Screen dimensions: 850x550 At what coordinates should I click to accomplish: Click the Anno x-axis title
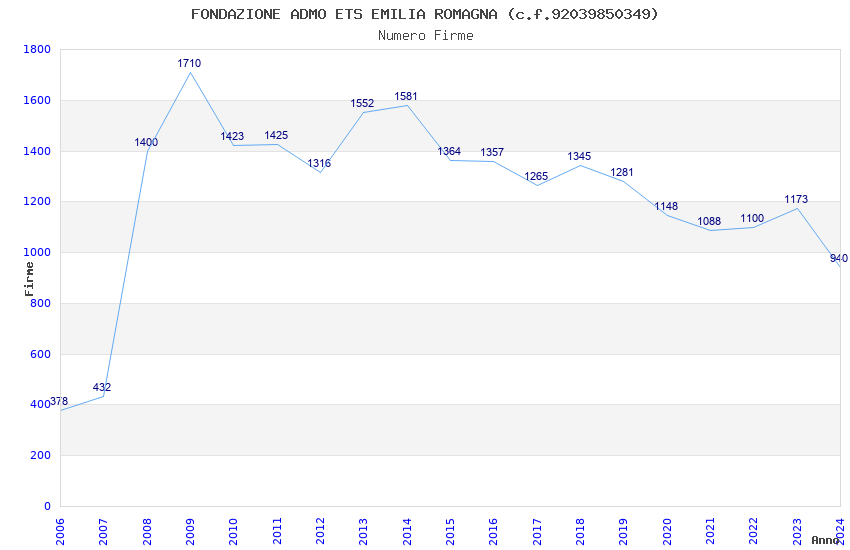825,540
